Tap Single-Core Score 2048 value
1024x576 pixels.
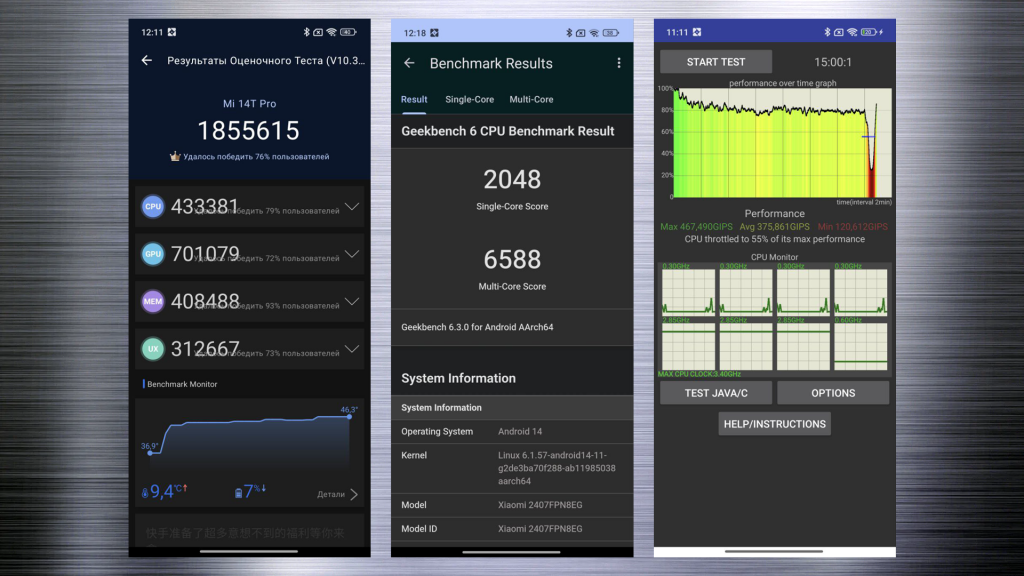pos(512,180)
